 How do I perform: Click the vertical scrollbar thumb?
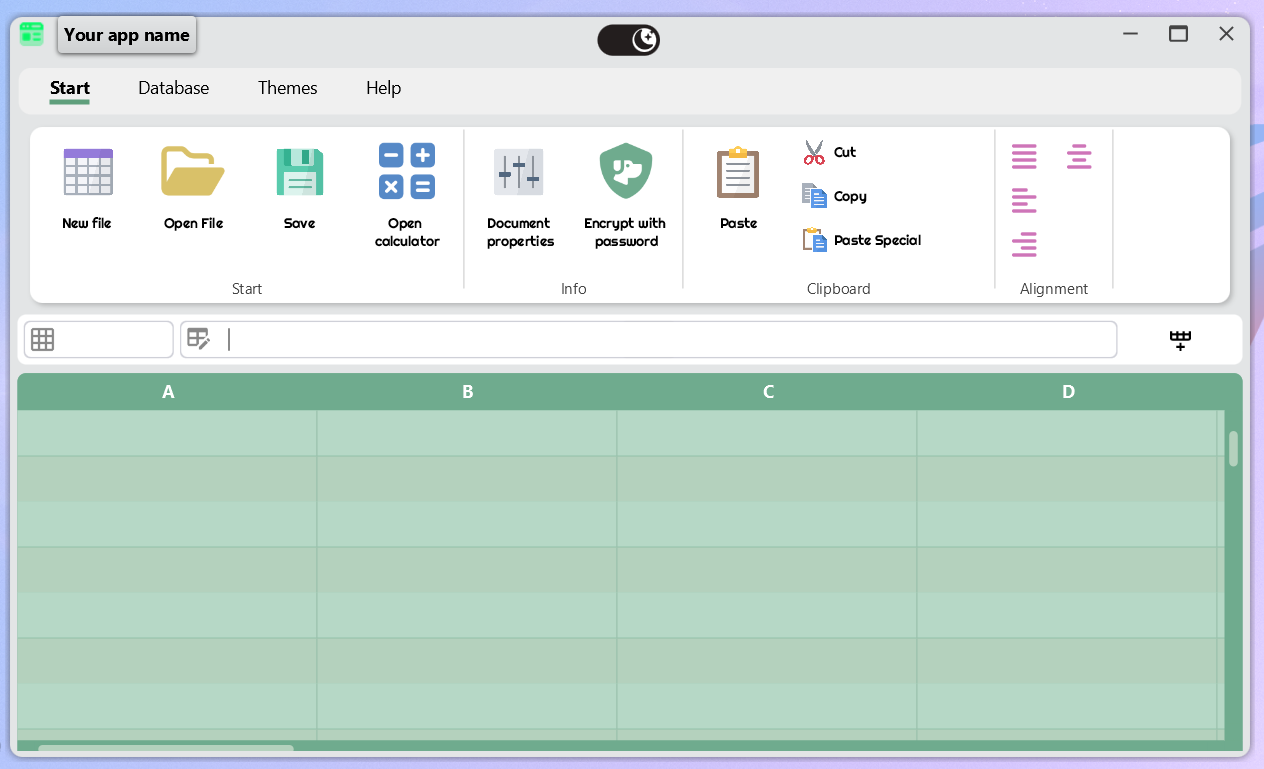1234,449
